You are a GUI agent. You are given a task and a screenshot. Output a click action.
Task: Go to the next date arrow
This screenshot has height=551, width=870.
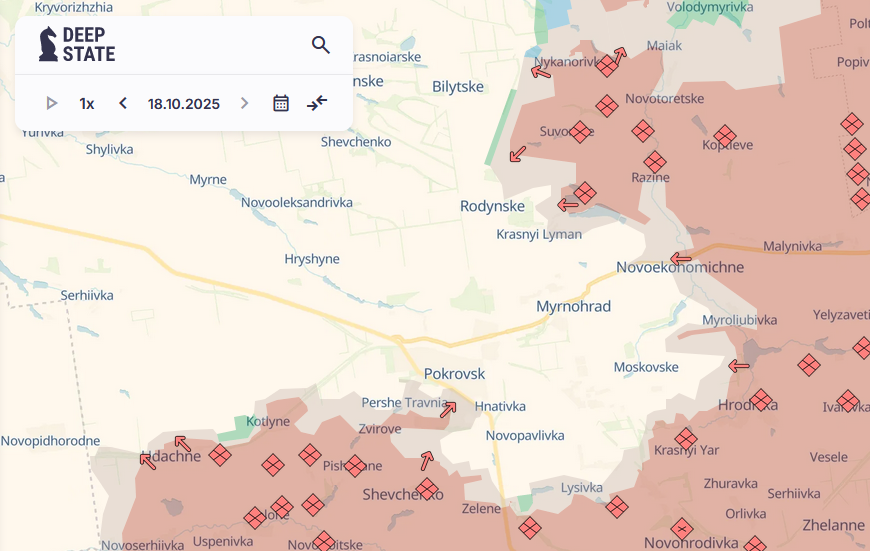pyautogui.click(x=244, y=103)
